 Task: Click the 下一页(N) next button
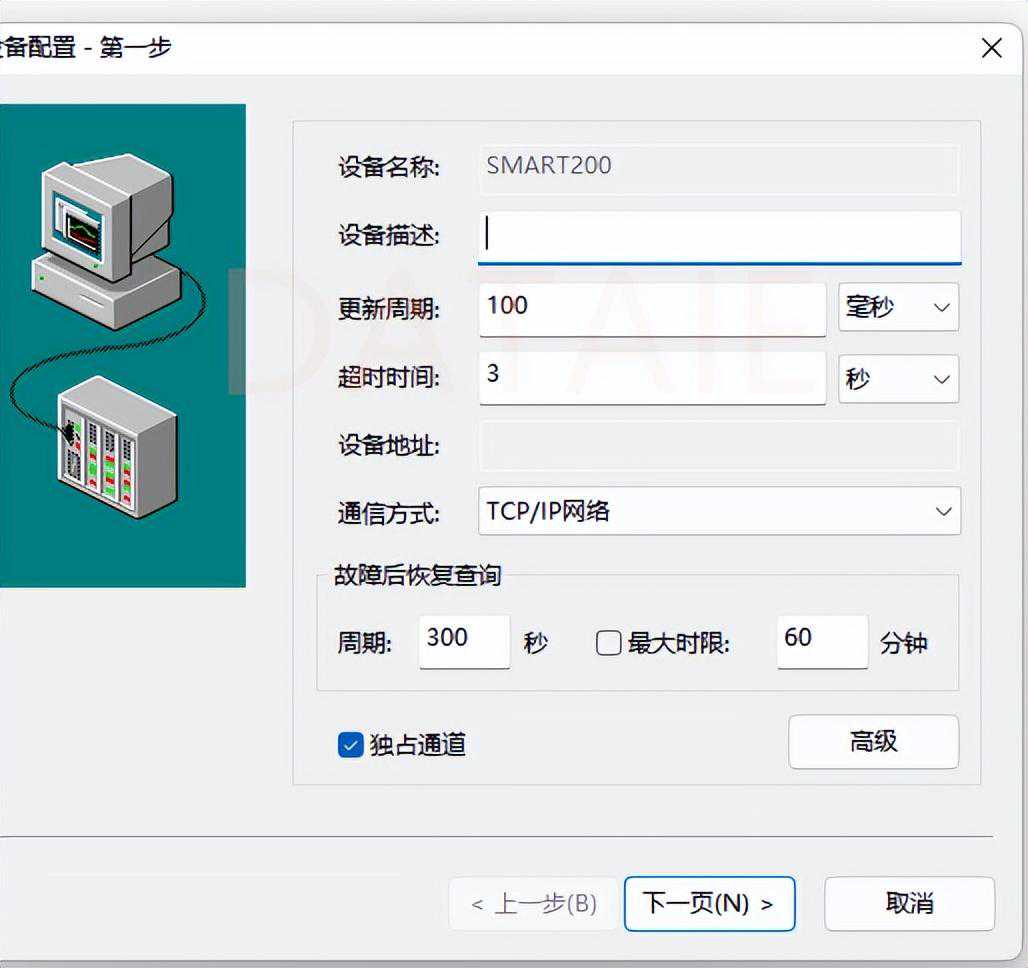coord(708,904)
